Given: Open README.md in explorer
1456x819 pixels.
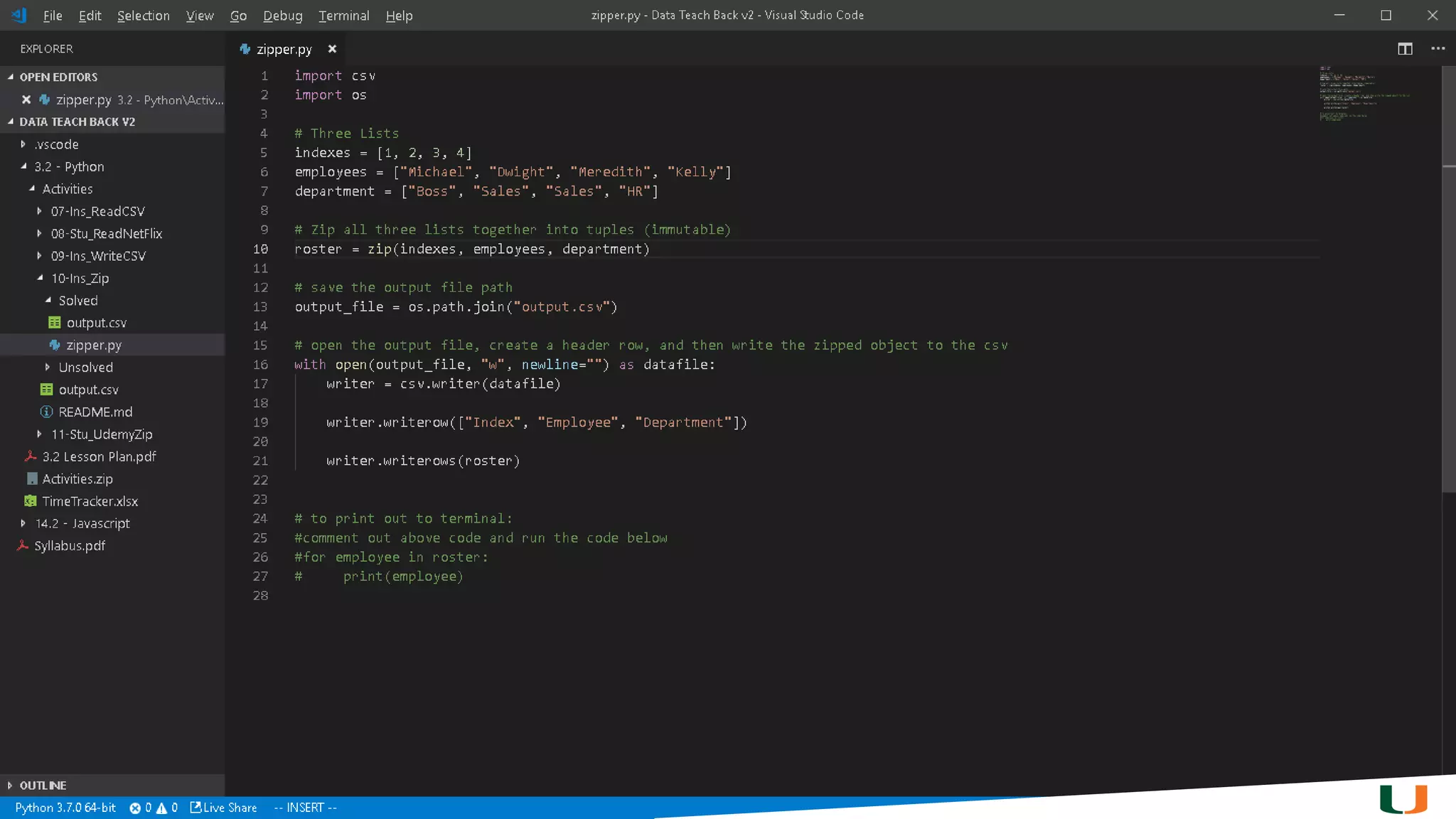Looking at the screenshot, I should [95, 412].
